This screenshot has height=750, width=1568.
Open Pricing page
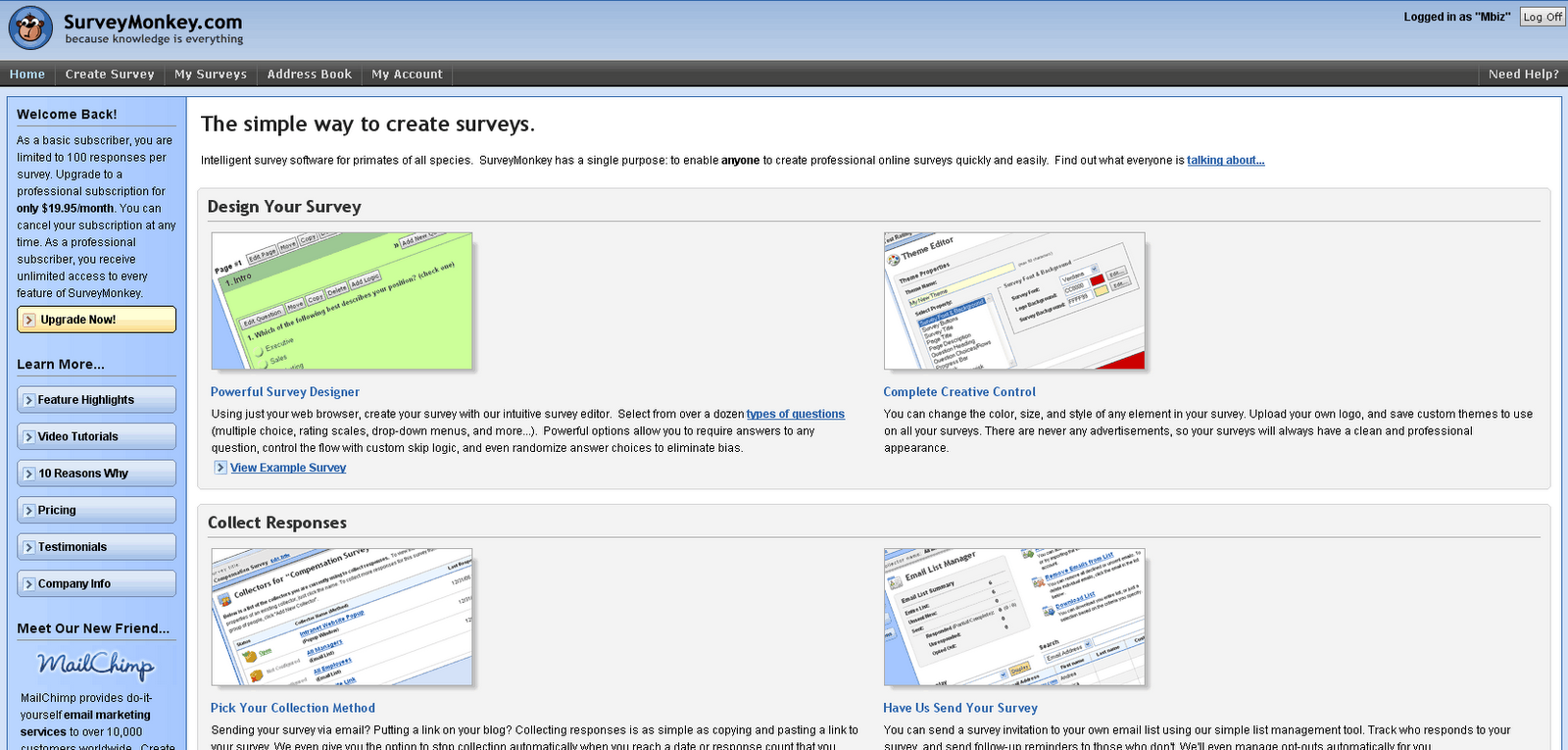click(96, 511)
